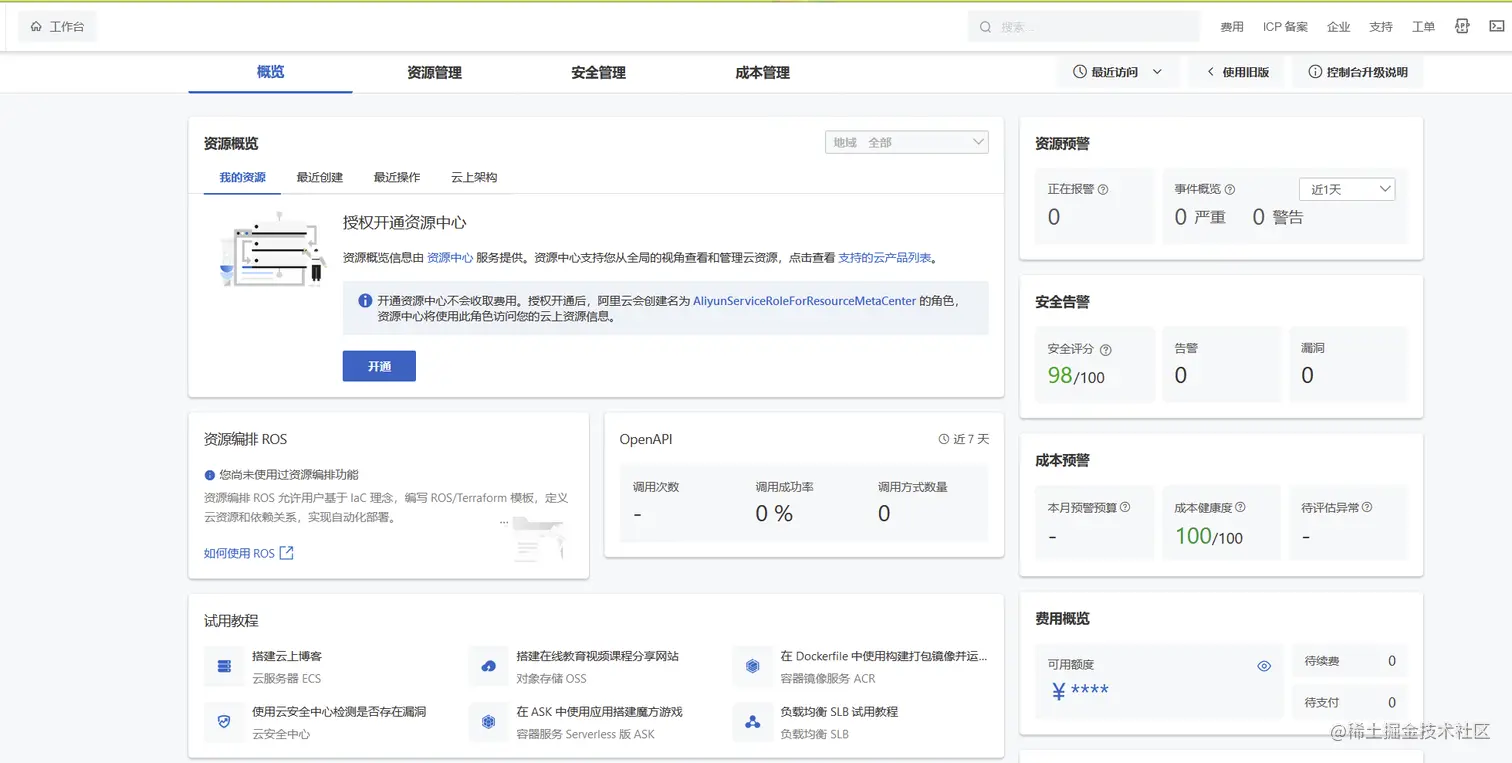Click the 待续费 count tile
Image resolution: width=1512 pixels, height=763 pixels.
coord(1350,661)
